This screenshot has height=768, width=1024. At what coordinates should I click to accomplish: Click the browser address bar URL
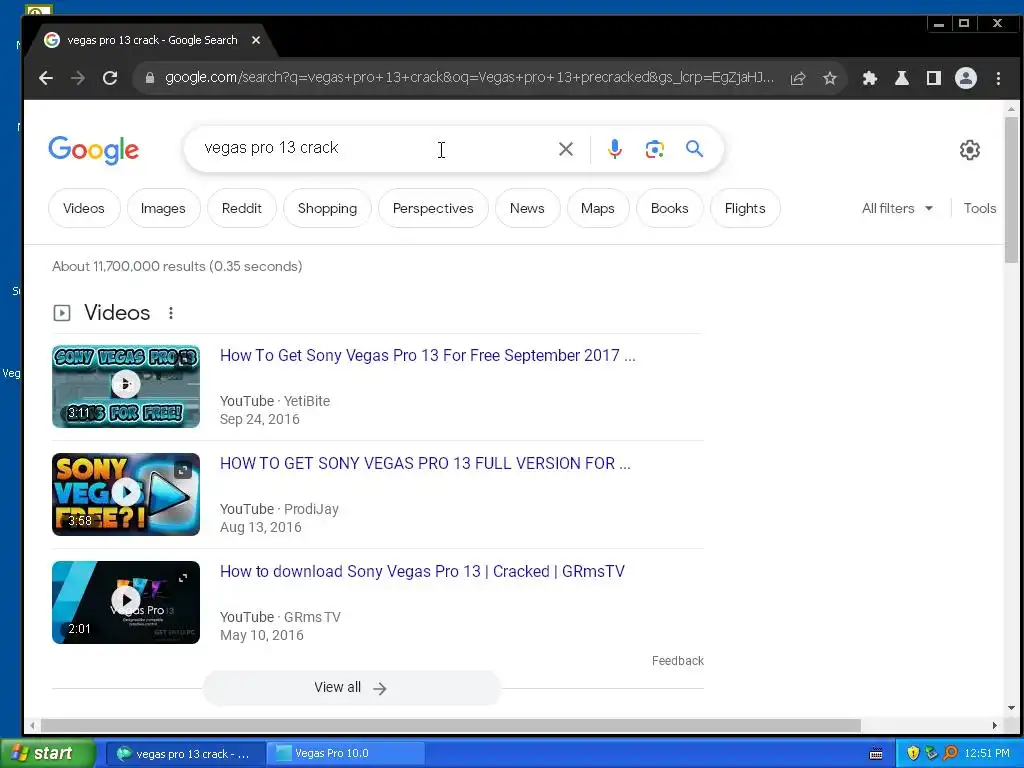pos(469,78)
